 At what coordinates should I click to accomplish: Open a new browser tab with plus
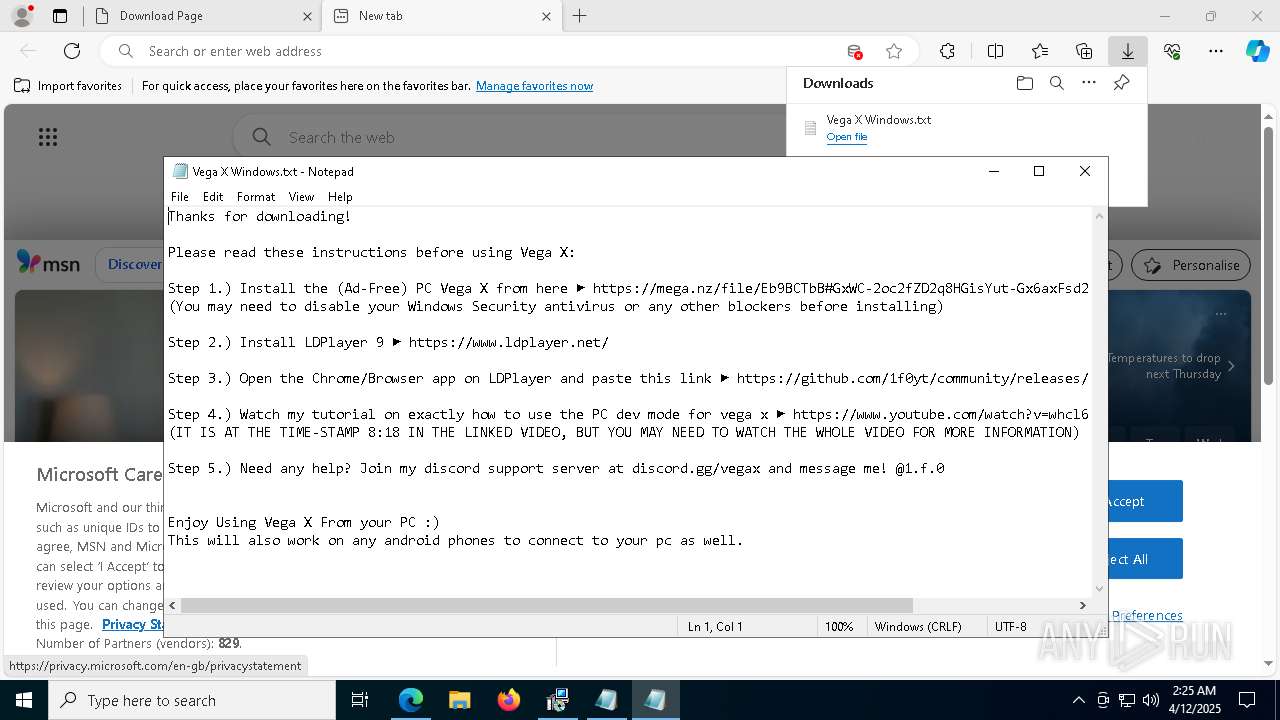click(x=579, y=16)
